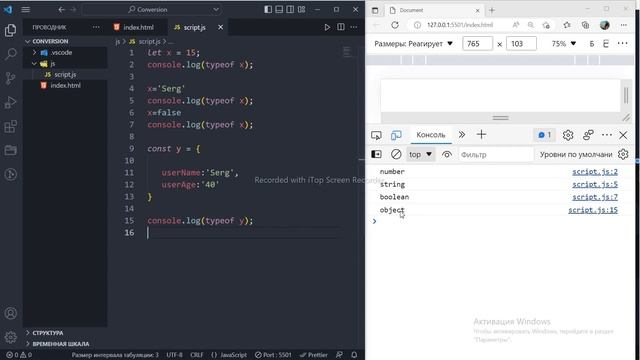Open the top context dropdown
Viewport: 640px width, 360px height.
tap(420, 154)
